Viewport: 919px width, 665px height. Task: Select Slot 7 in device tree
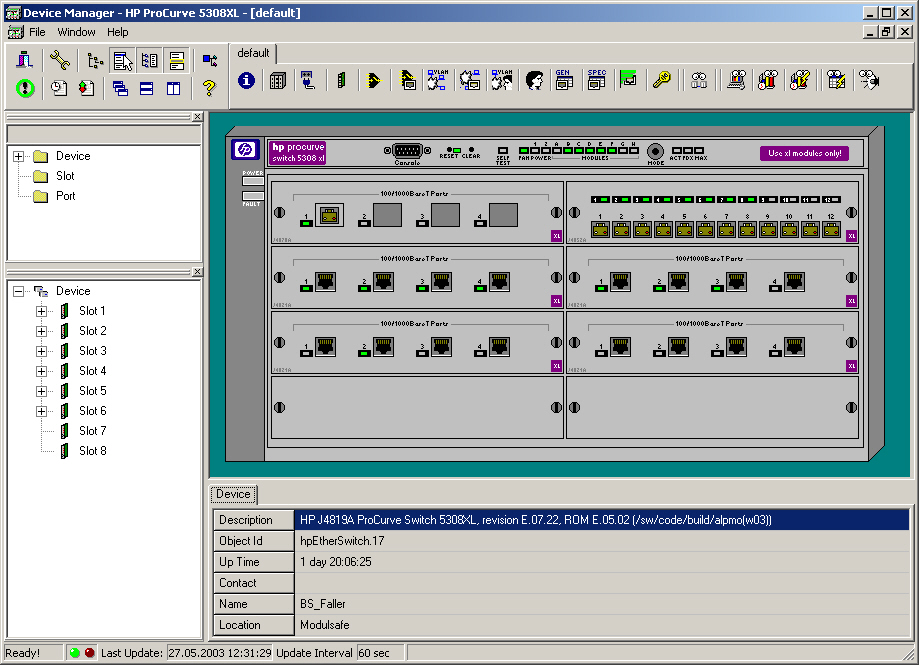(x=93, y=431)
